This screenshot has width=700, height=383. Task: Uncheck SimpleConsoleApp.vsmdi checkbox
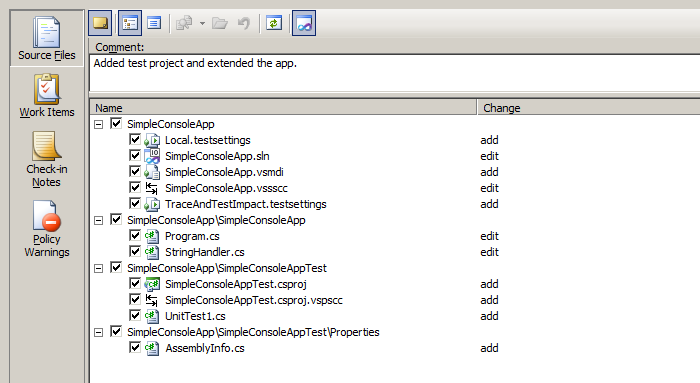click(135, 171)
